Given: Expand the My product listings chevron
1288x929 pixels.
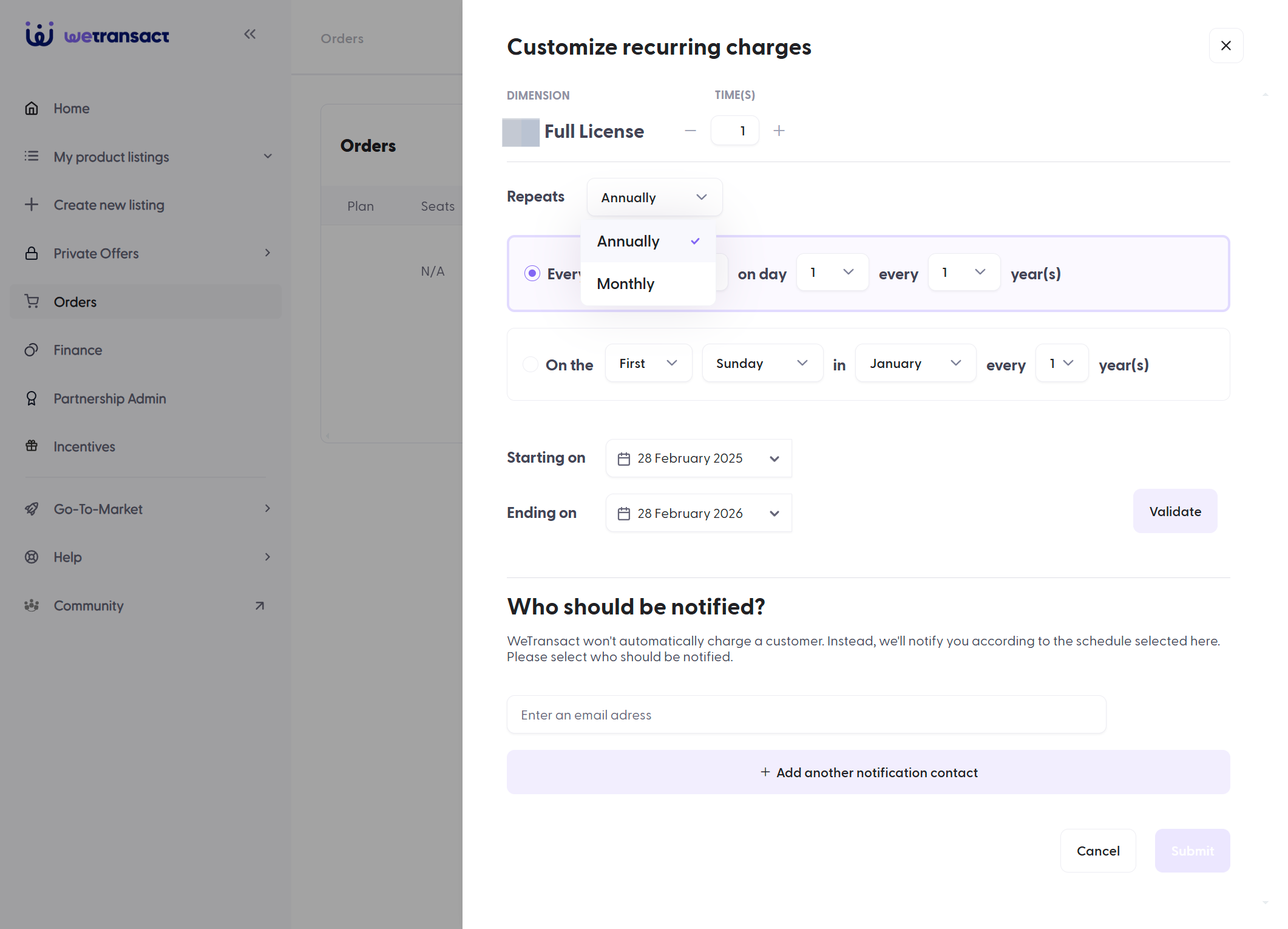Looking at the screenshot, I should click(268, 156).
